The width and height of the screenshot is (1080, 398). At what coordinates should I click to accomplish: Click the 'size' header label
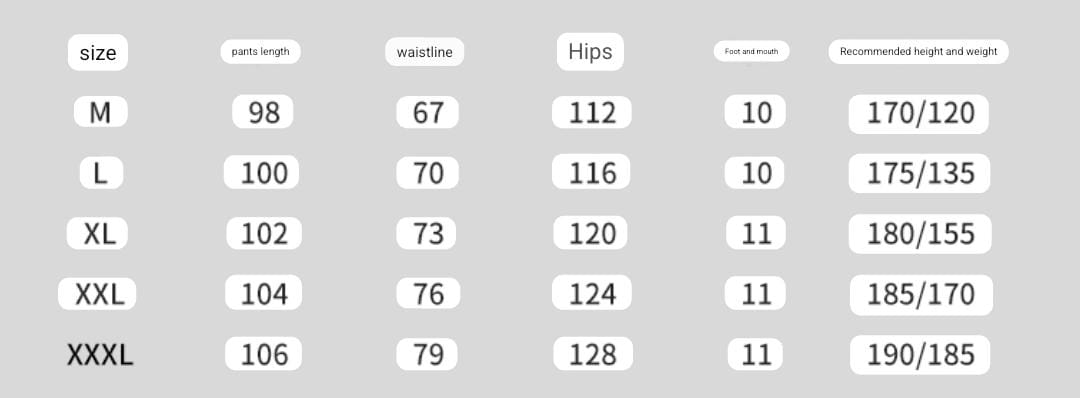[x=98, y=52]
